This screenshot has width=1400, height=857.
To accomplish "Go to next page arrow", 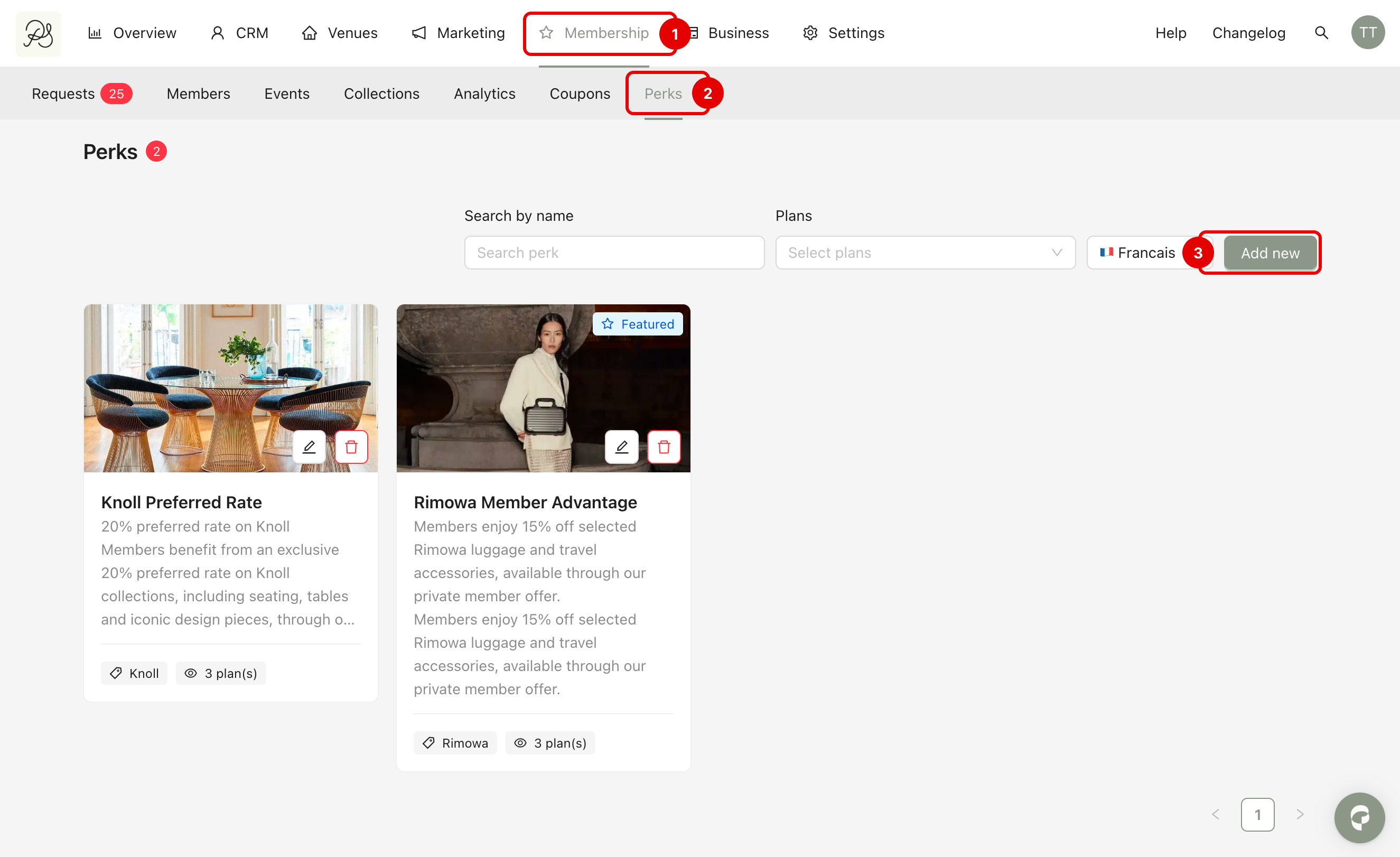I will click(x=1300, y=814).
